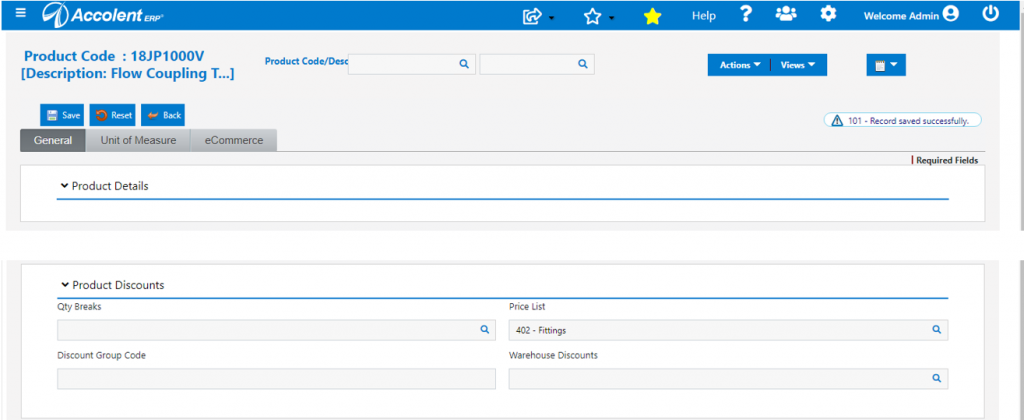Click the Qty Breaks input field
The height and width of the screenshot is (420, 1024).
pyautogui.click(x=276, y=330)
